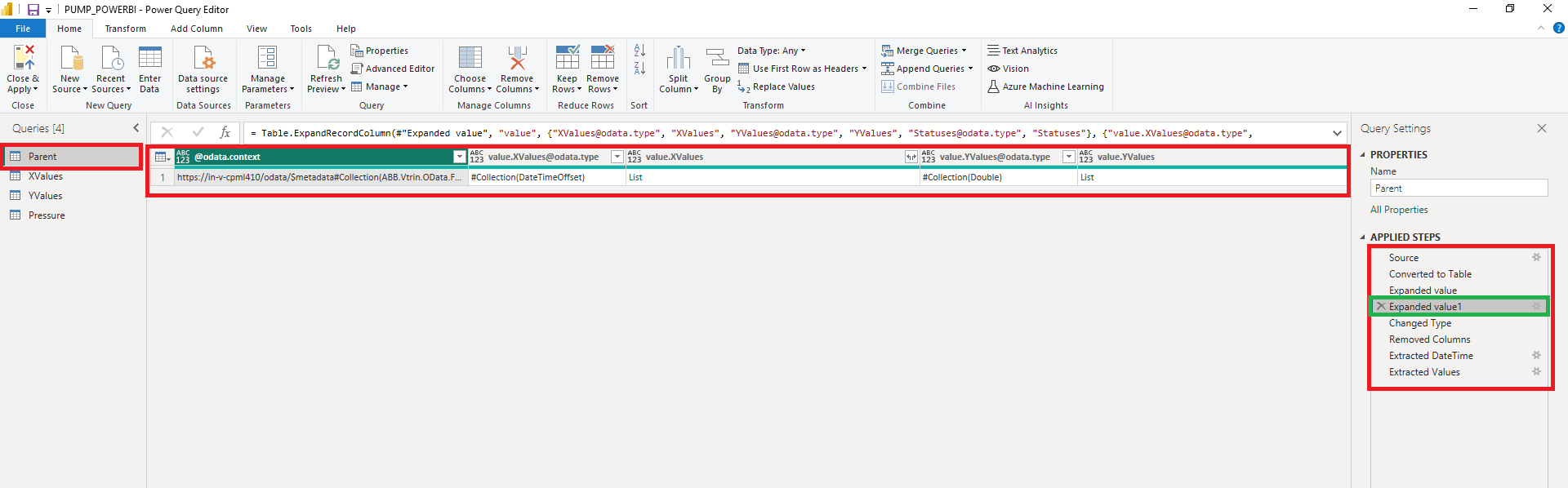
Task: Switch to the Add Column tab
Action: coord(197,29)
